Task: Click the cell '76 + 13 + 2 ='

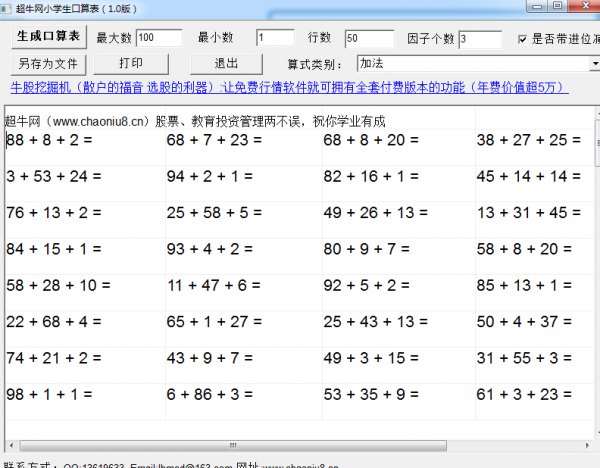Action: [85, 220]
